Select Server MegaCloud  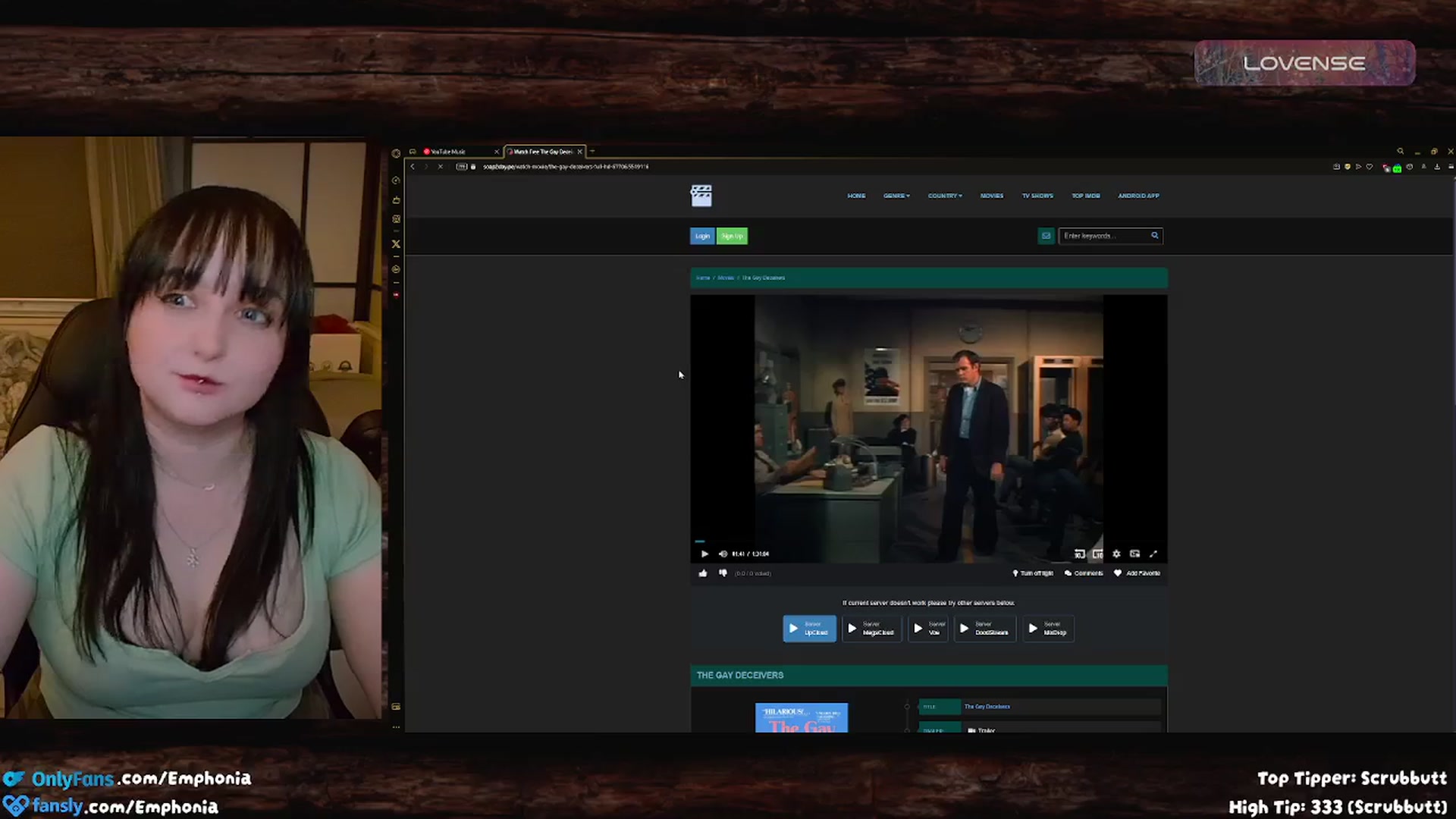pyautogui.click(x=872, y=629)
